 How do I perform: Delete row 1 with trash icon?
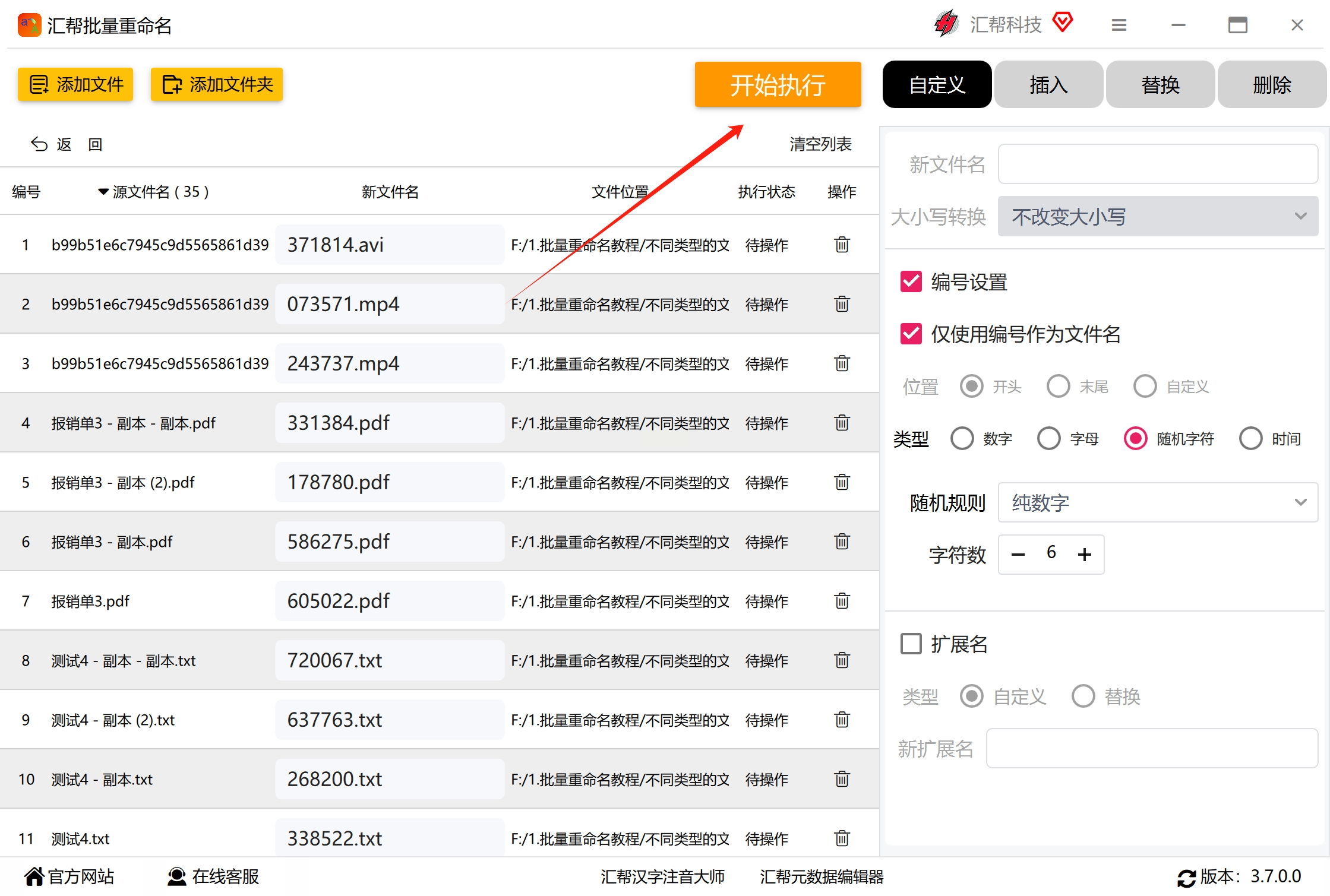tap(842, 245)
